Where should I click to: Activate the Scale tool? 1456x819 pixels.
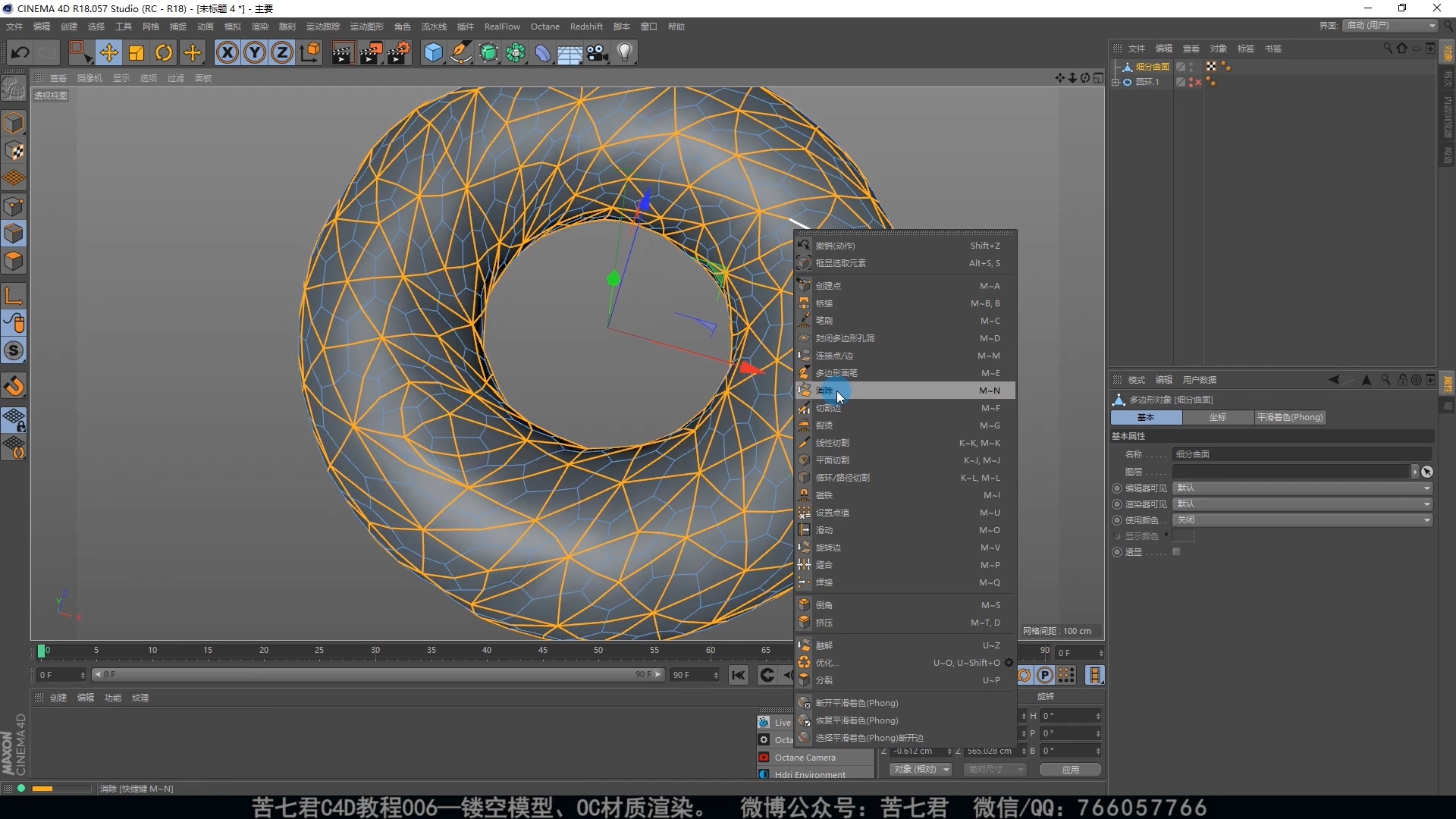coord(136,53)
